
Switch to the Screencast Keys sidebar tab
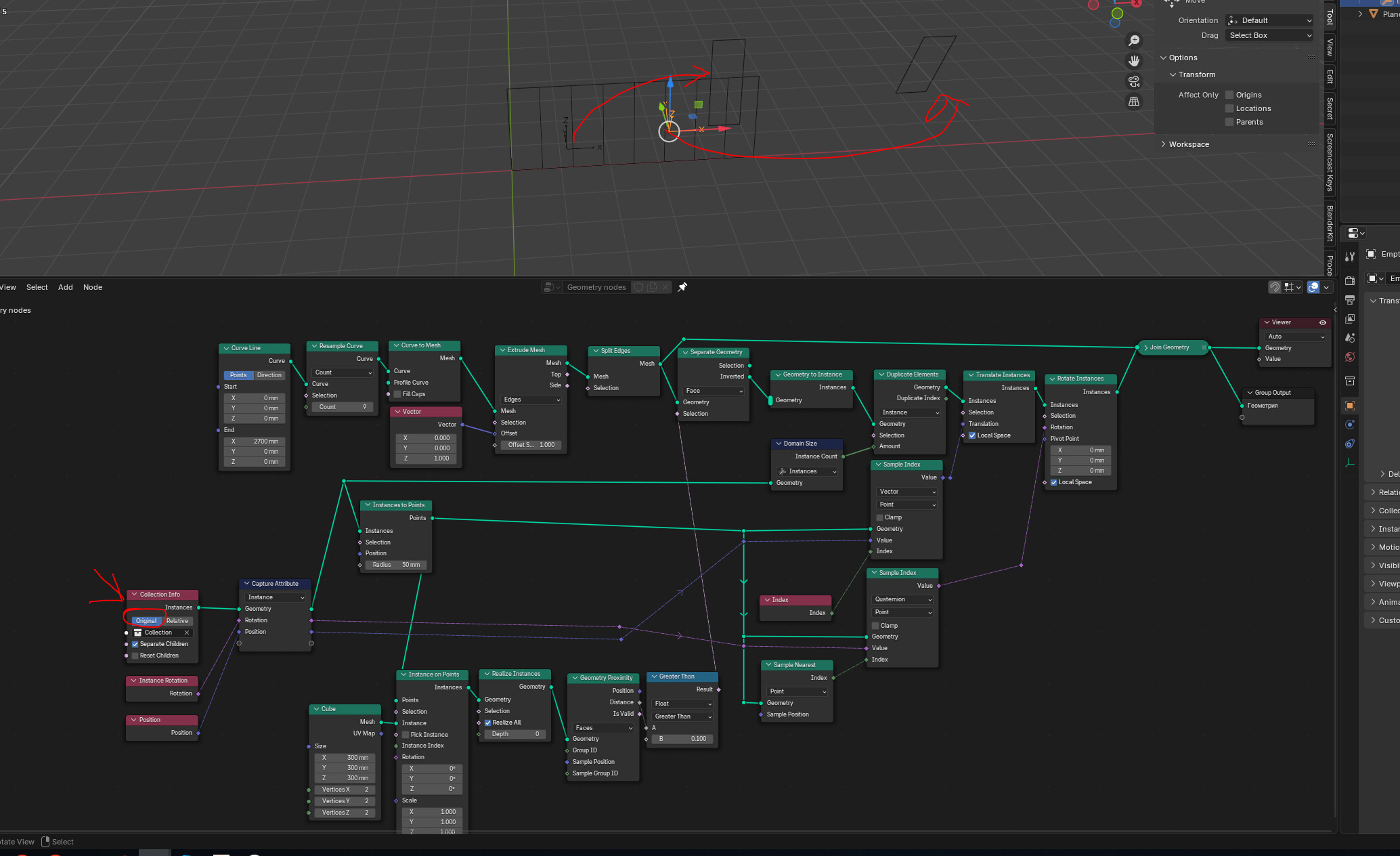1330,163
